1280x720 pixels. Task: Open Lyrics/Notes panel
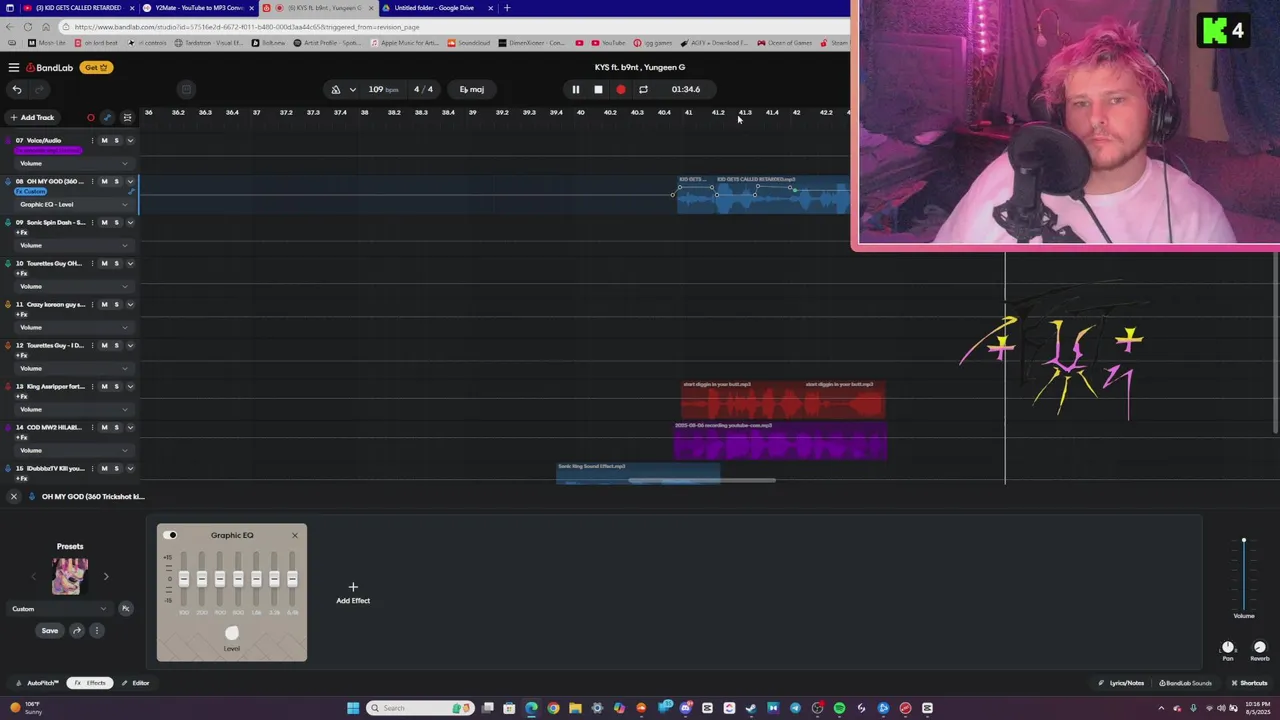tap(1121, 683)
